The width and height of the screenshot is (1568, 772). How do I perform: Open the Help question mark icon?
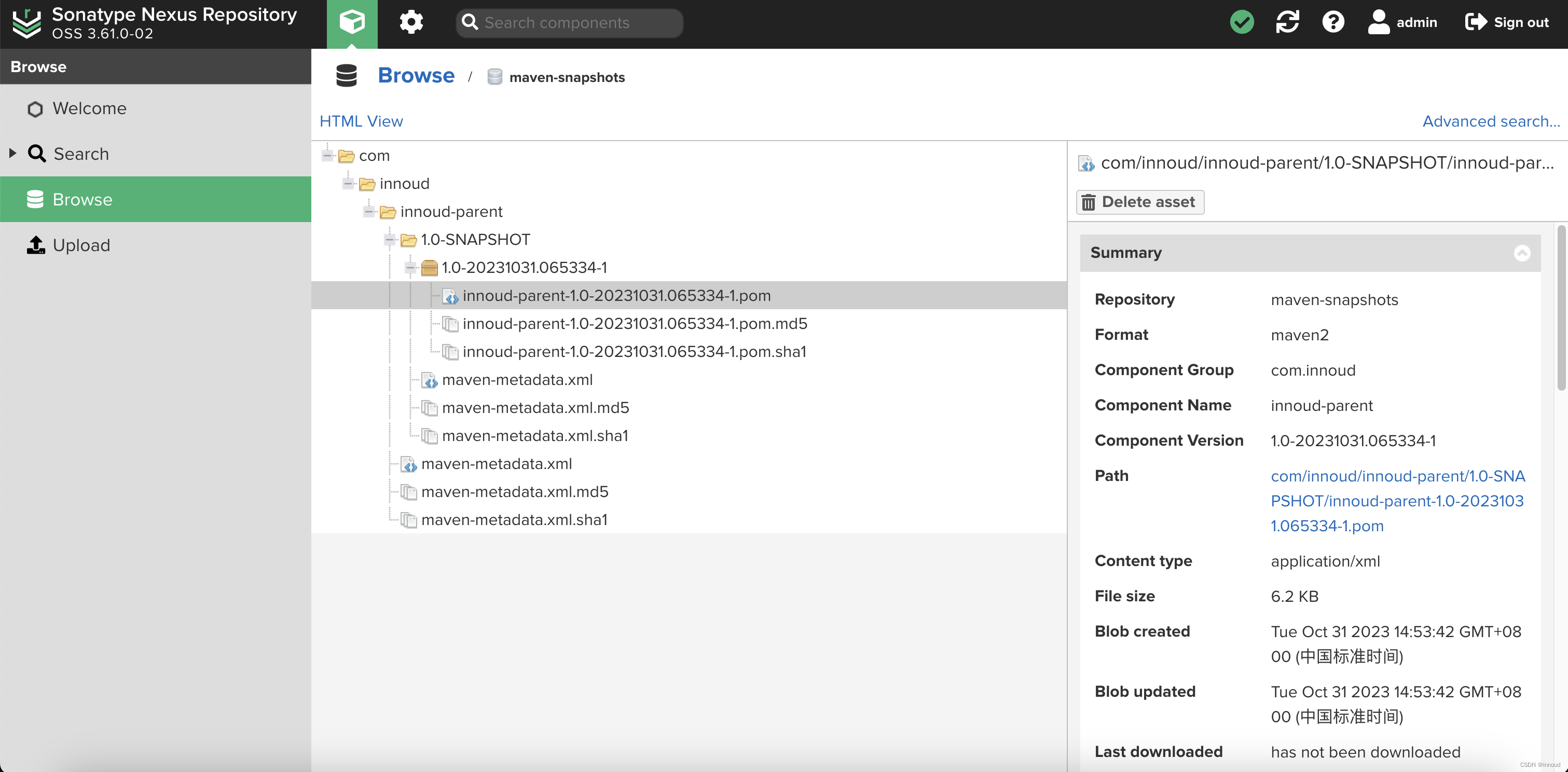1333,22
